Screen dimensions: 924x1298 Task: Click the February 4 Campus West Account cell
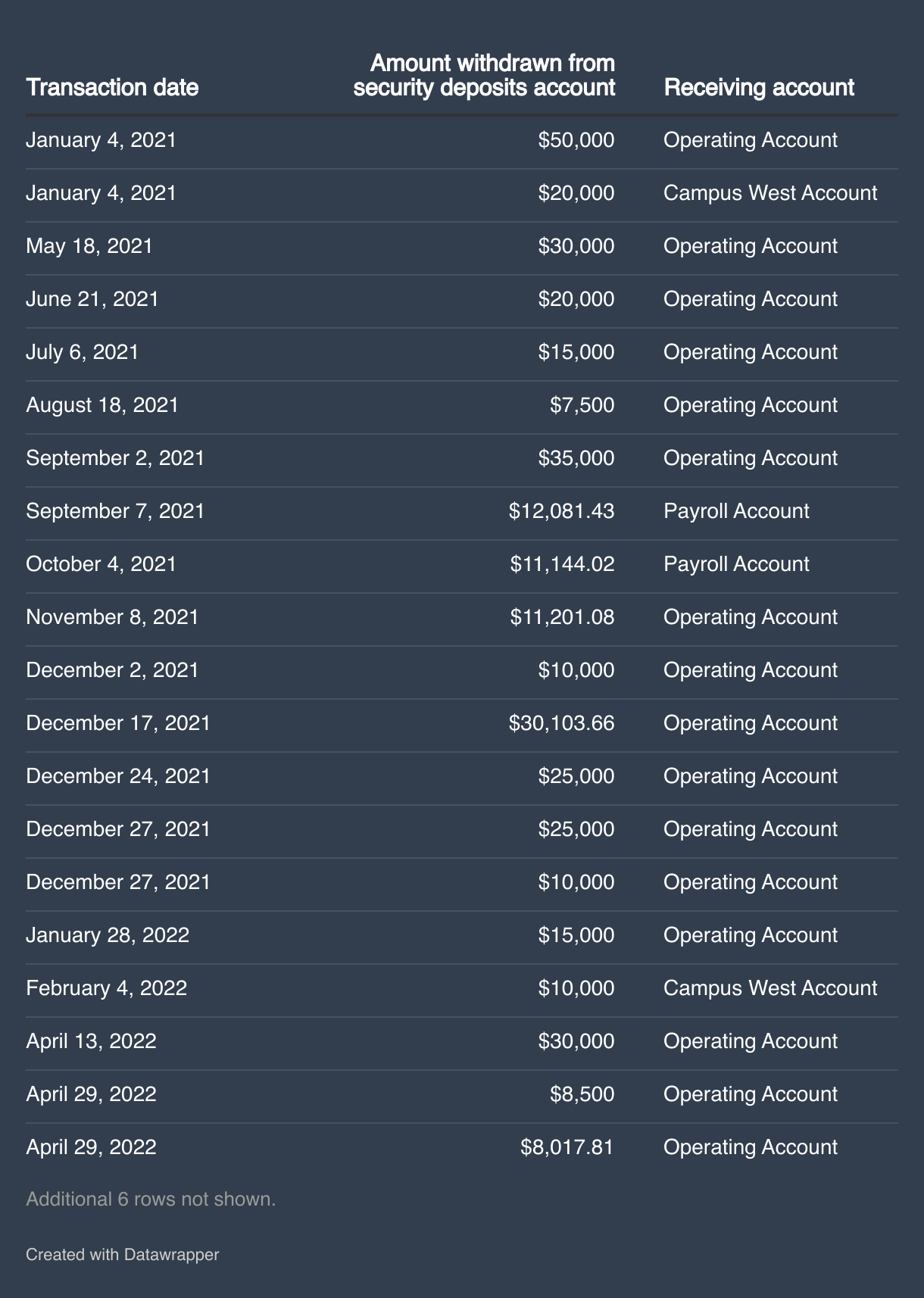(x=770, y=988)
